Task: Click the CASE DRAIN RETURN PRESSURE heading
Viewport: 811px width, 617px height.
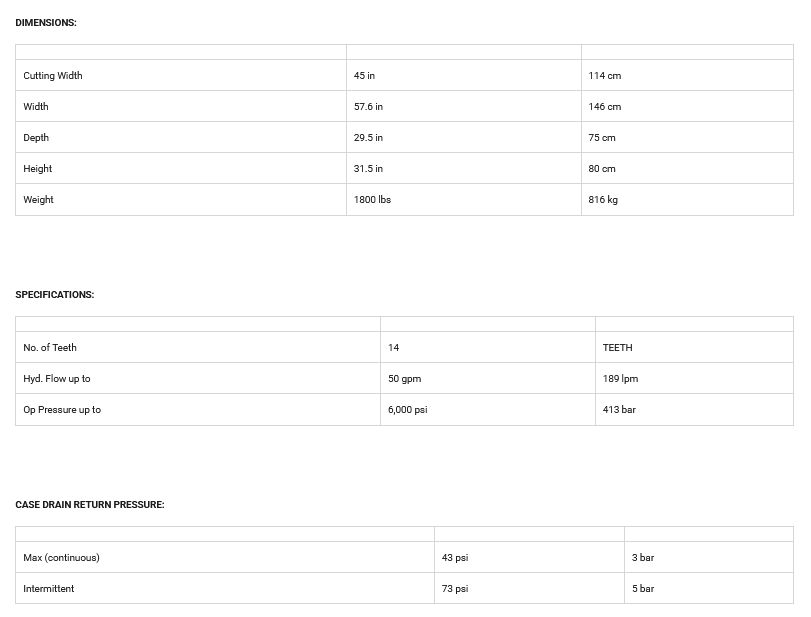Action: [90, 505]
